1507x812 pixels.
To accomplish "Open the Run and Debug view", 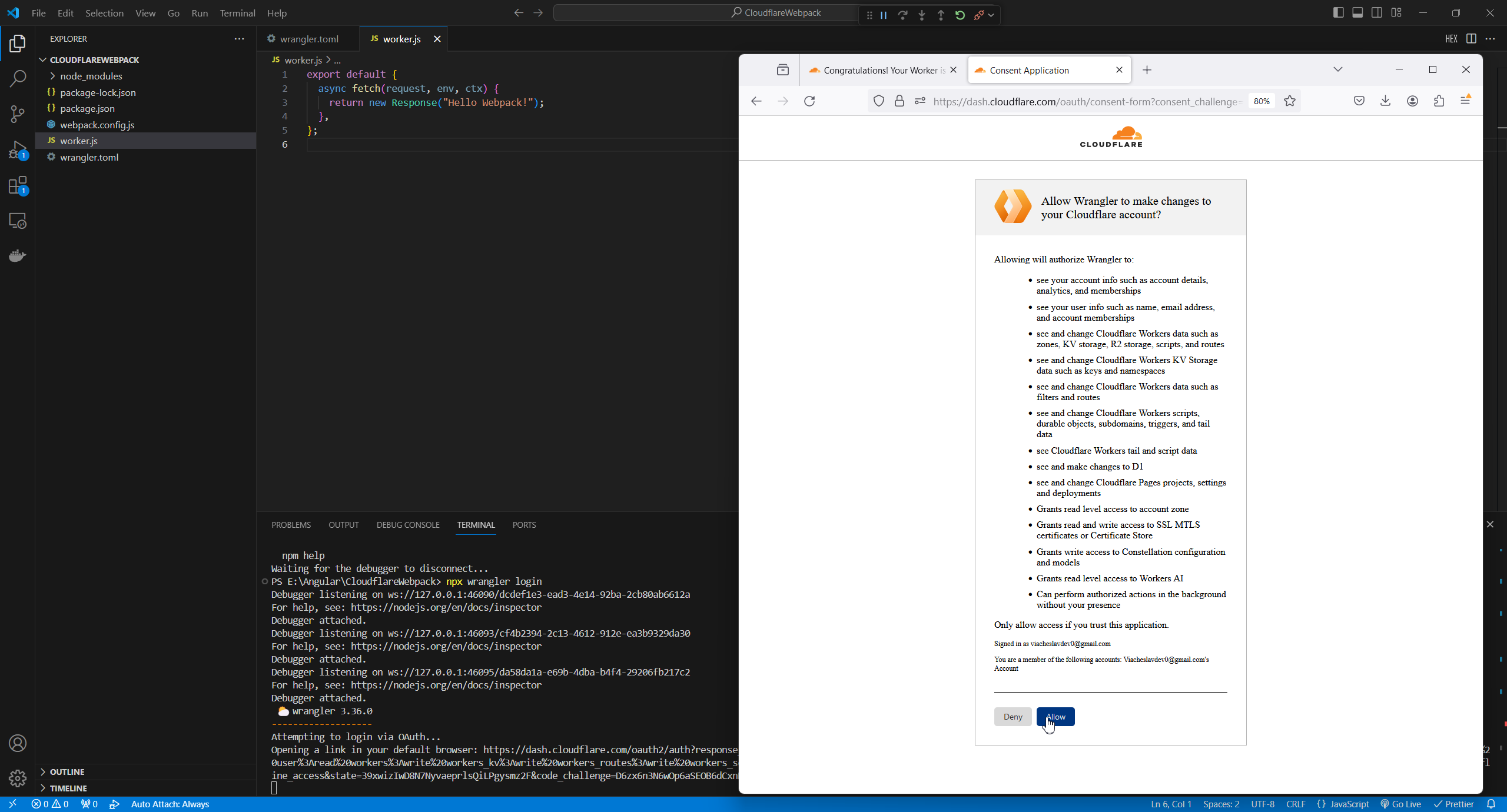I will (18, 149).
